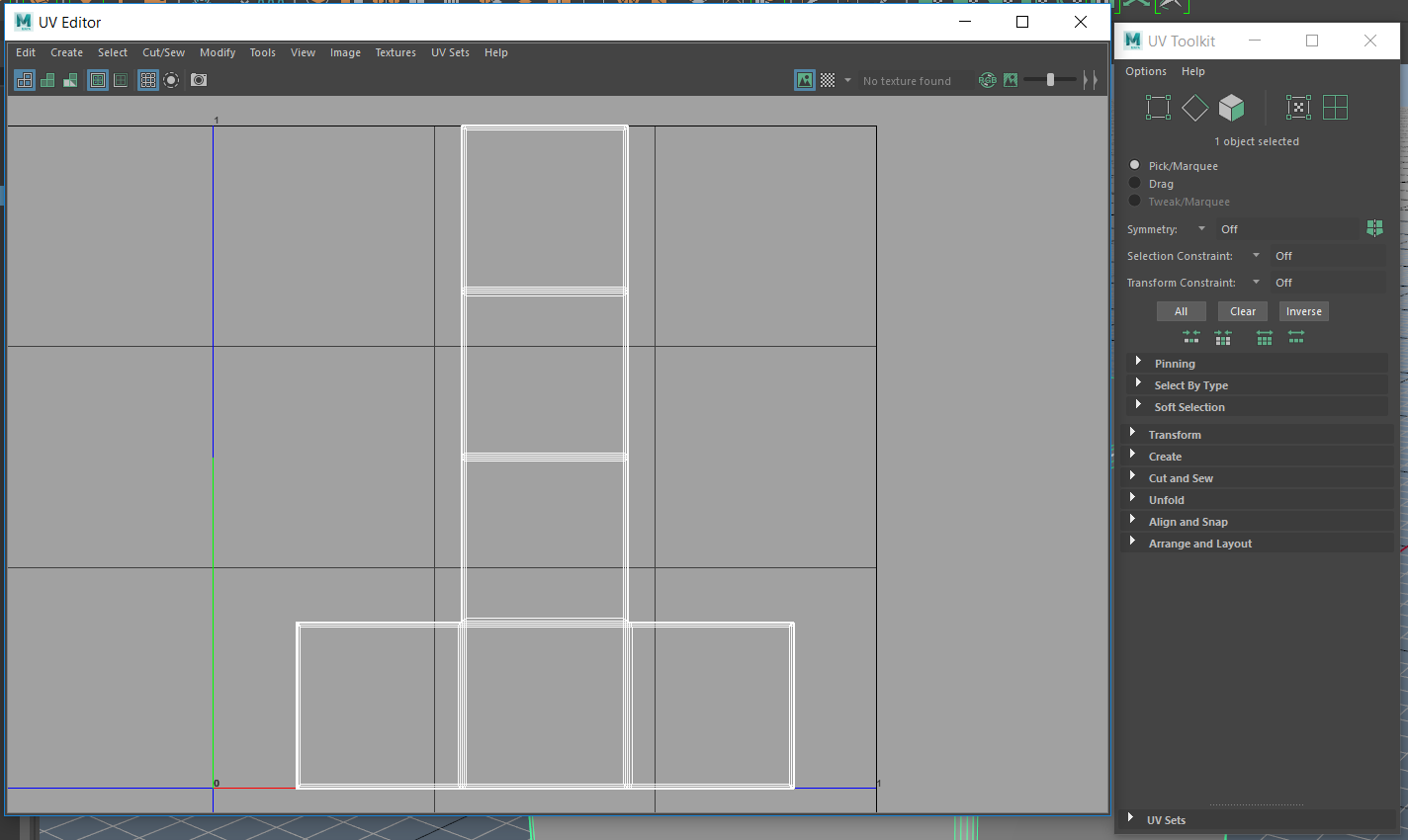
Task: Click the shrink selection icon
Action: coord(1190,338)
